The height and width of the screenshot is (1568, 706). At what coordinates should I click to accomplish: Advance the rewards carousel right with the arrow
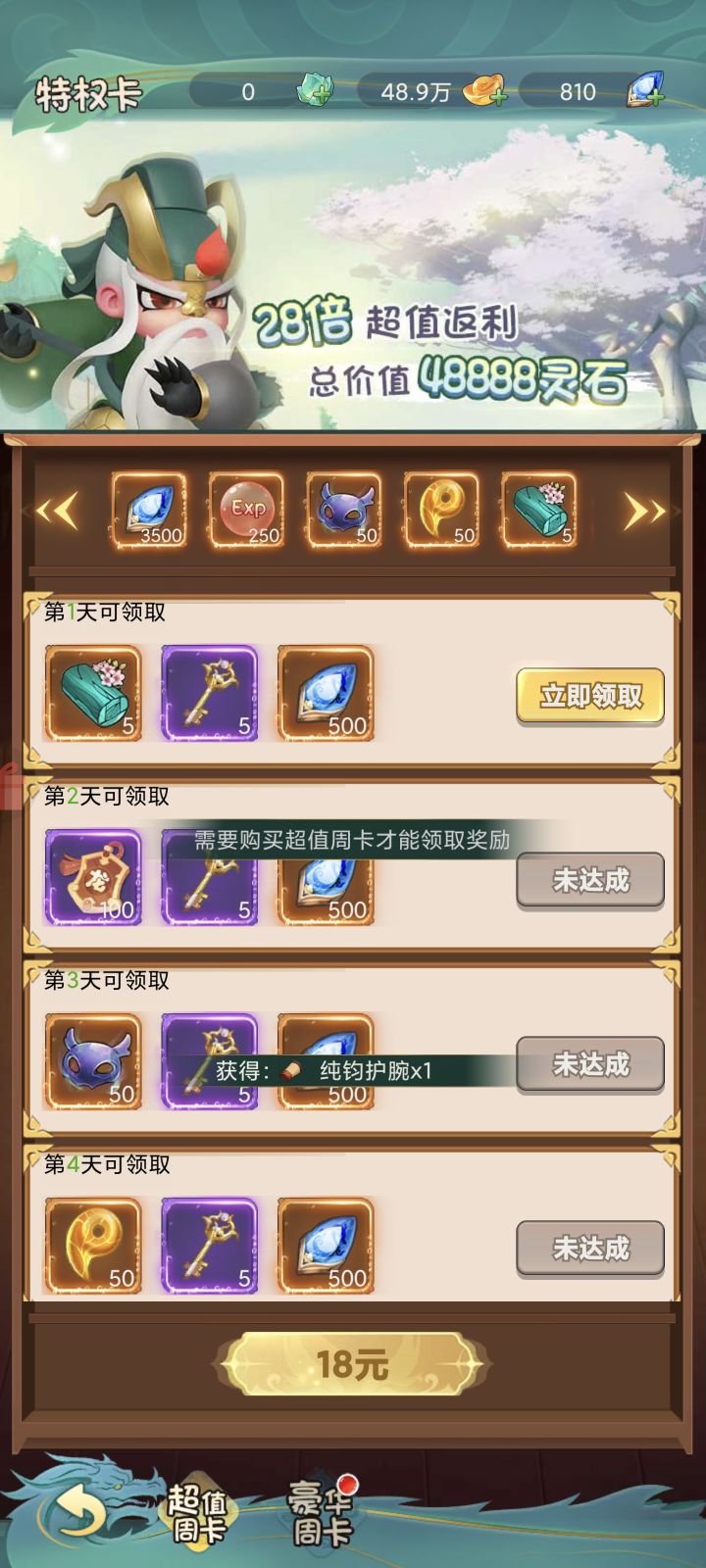[x=644, y=511]
